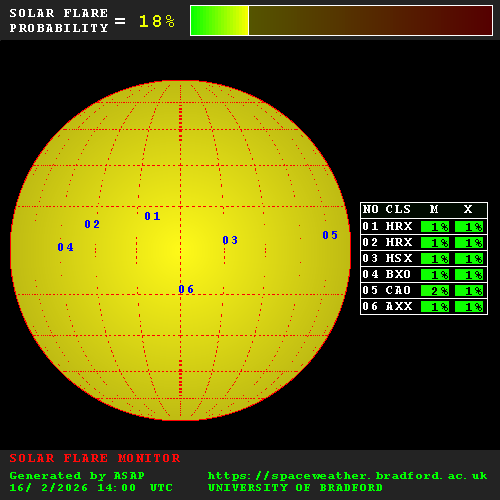Click sunspot region label 05 near the limb
Image resolution: width=500 pixels, height=500 pixels.
click(x=330, y=235)
